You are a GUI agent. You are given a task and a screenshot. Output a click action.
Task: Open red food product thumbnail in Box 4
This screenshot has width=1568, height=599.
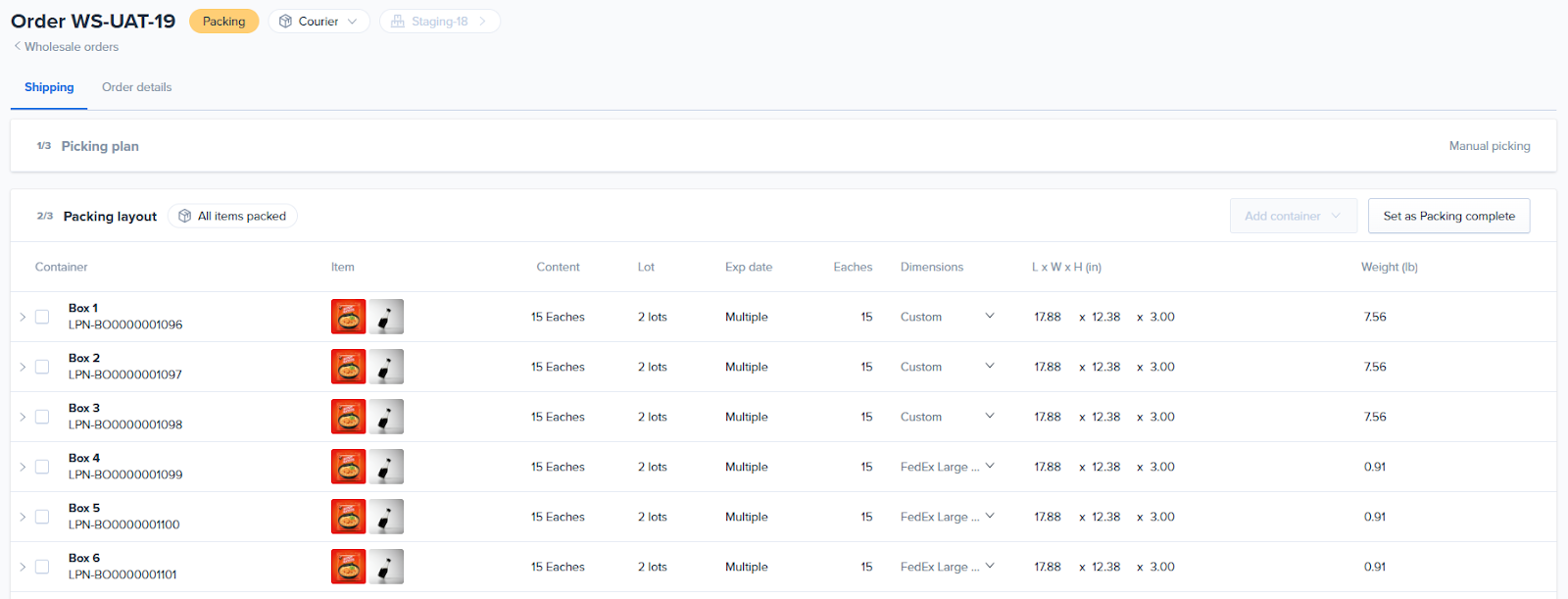[x=349, y=467]
